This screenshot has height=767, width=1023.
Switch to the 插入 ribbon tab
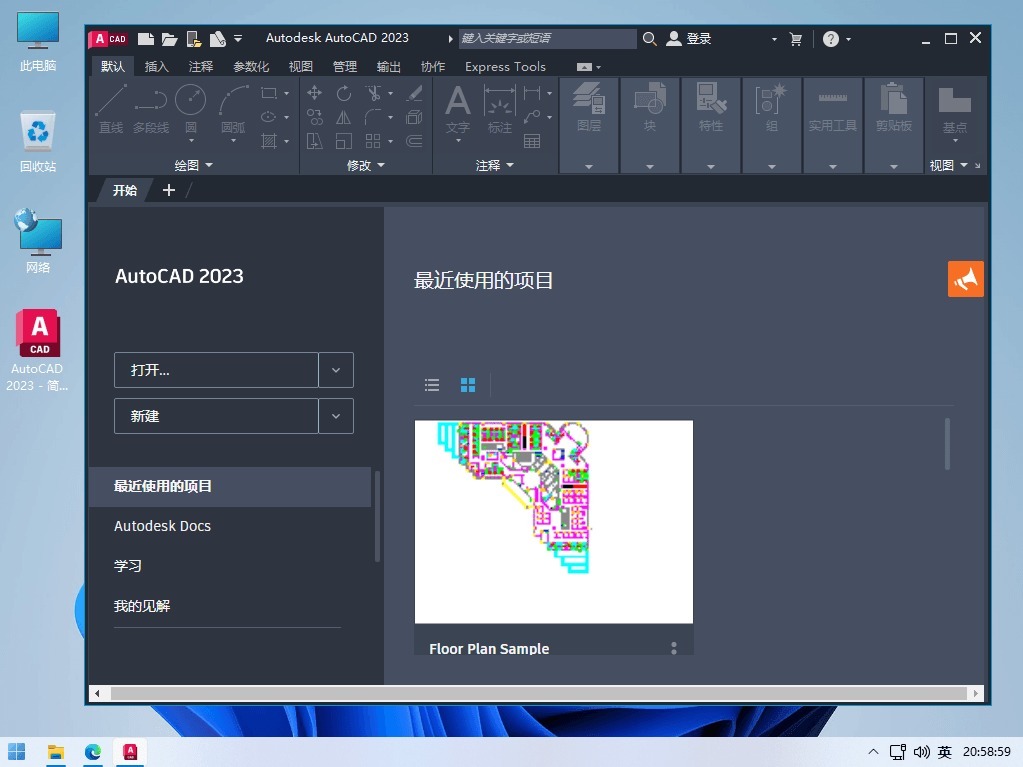pos(156,66)
